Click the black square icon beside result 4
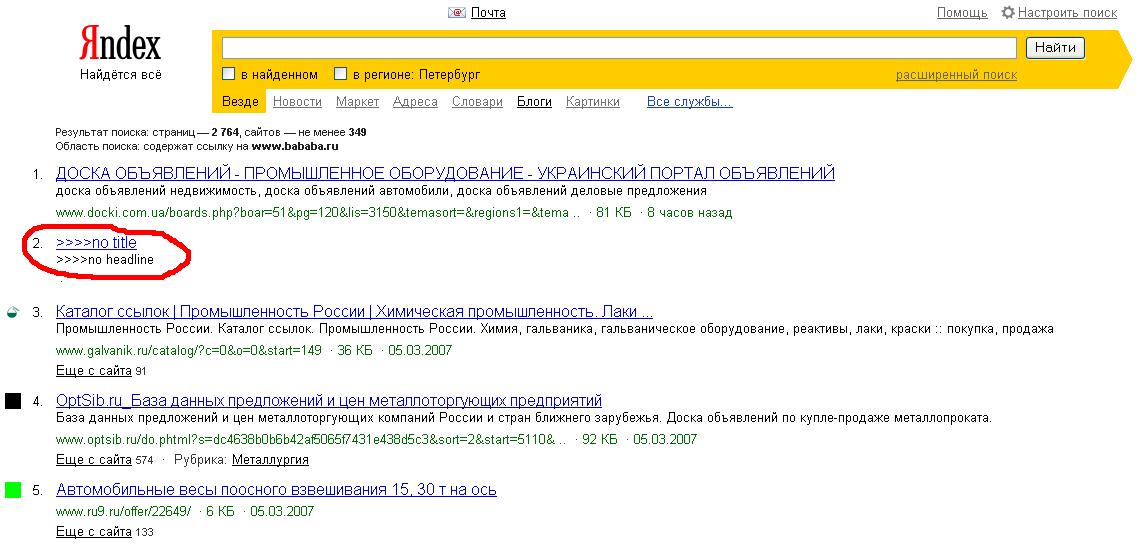Screen dimensions: 1143x546 pos(13,401)
